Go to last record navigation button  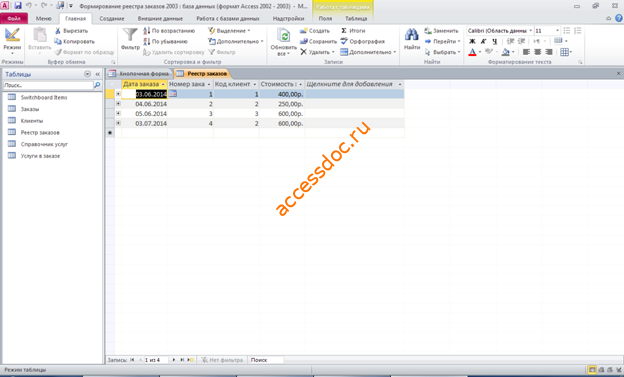(182, 360)
